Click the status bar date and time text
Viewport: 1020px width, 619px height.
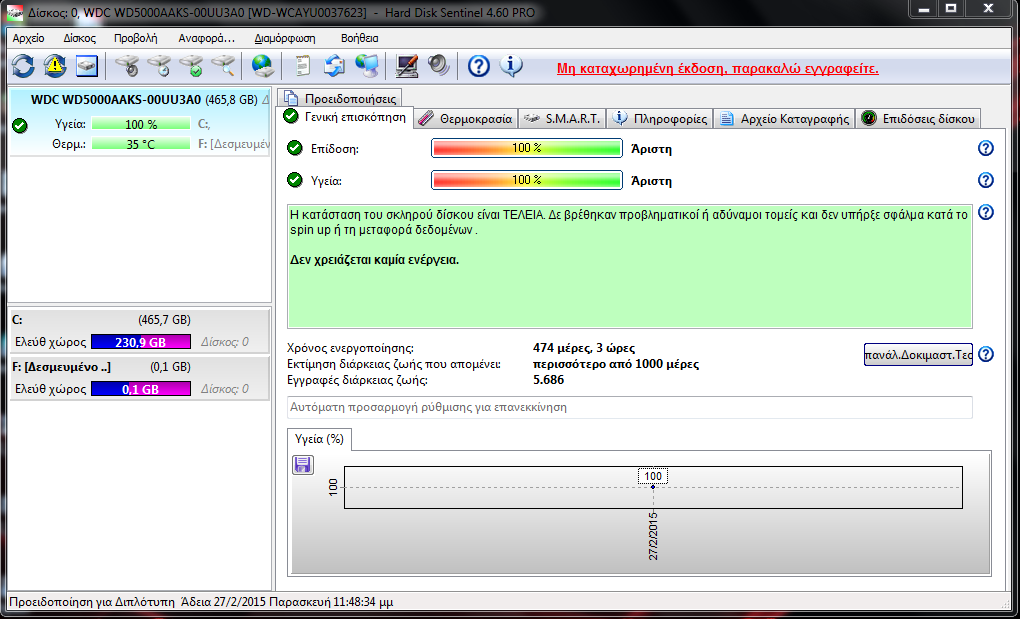[x=286, y=603]
